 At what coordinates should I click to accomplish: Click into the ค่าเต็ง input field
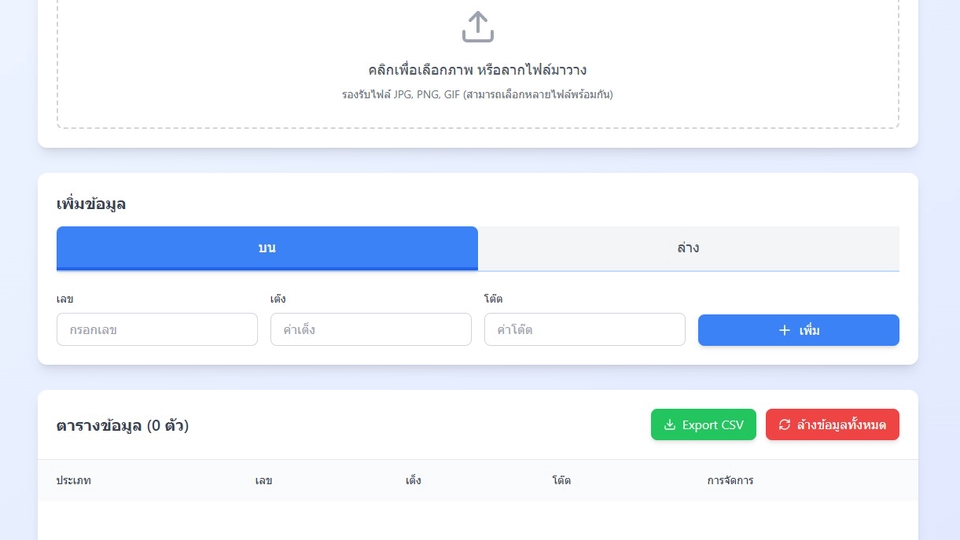click(x=370, y=330)
